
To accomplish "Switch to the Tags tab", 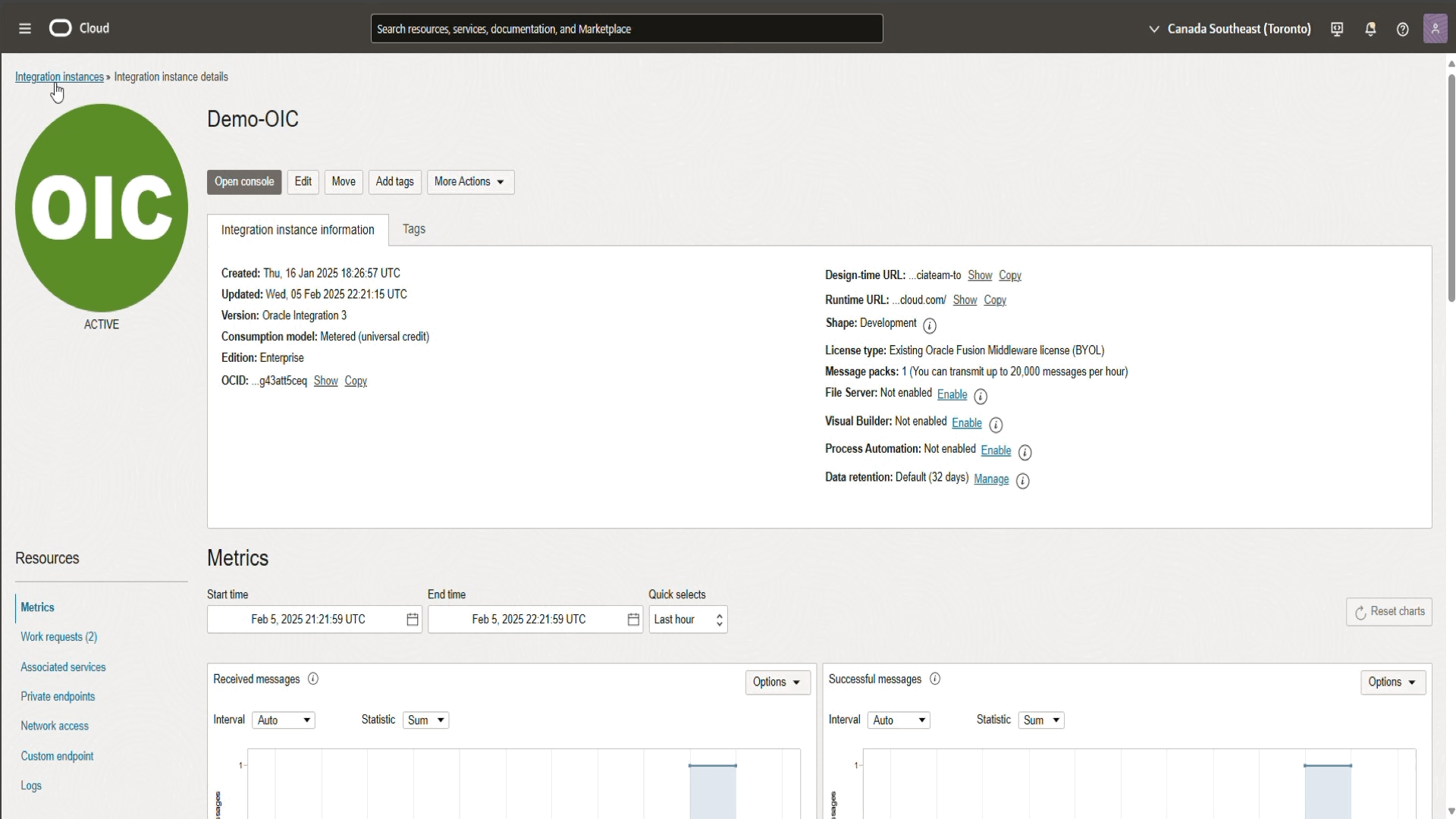I will point(414,229).
